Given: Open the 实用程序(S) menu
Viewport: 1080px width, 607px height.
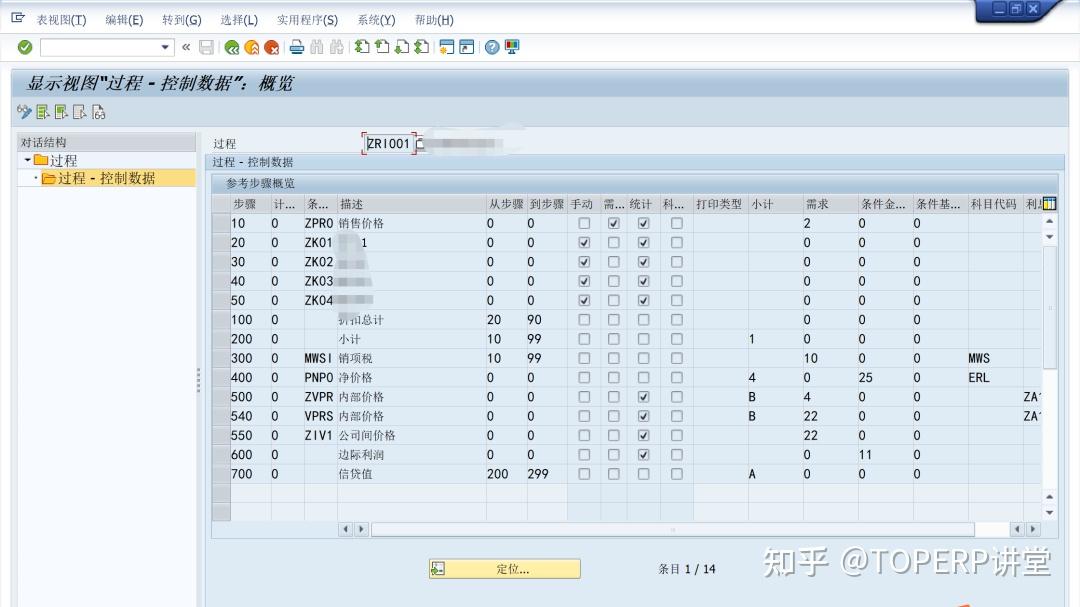Looking at the screenshot, I should click(x=307, y=20).
